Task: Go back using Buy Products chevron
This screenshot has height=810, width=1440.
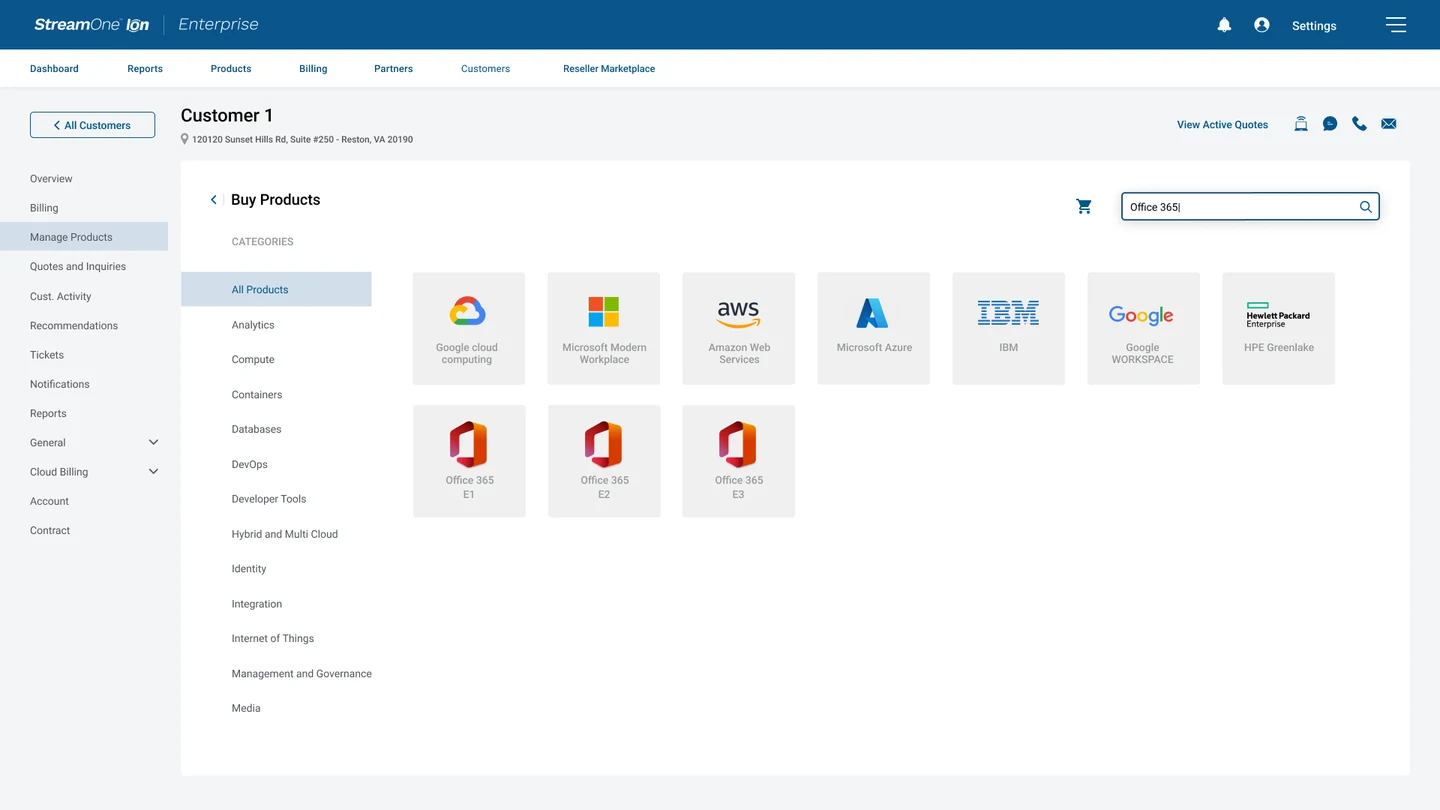Action: 213,200
